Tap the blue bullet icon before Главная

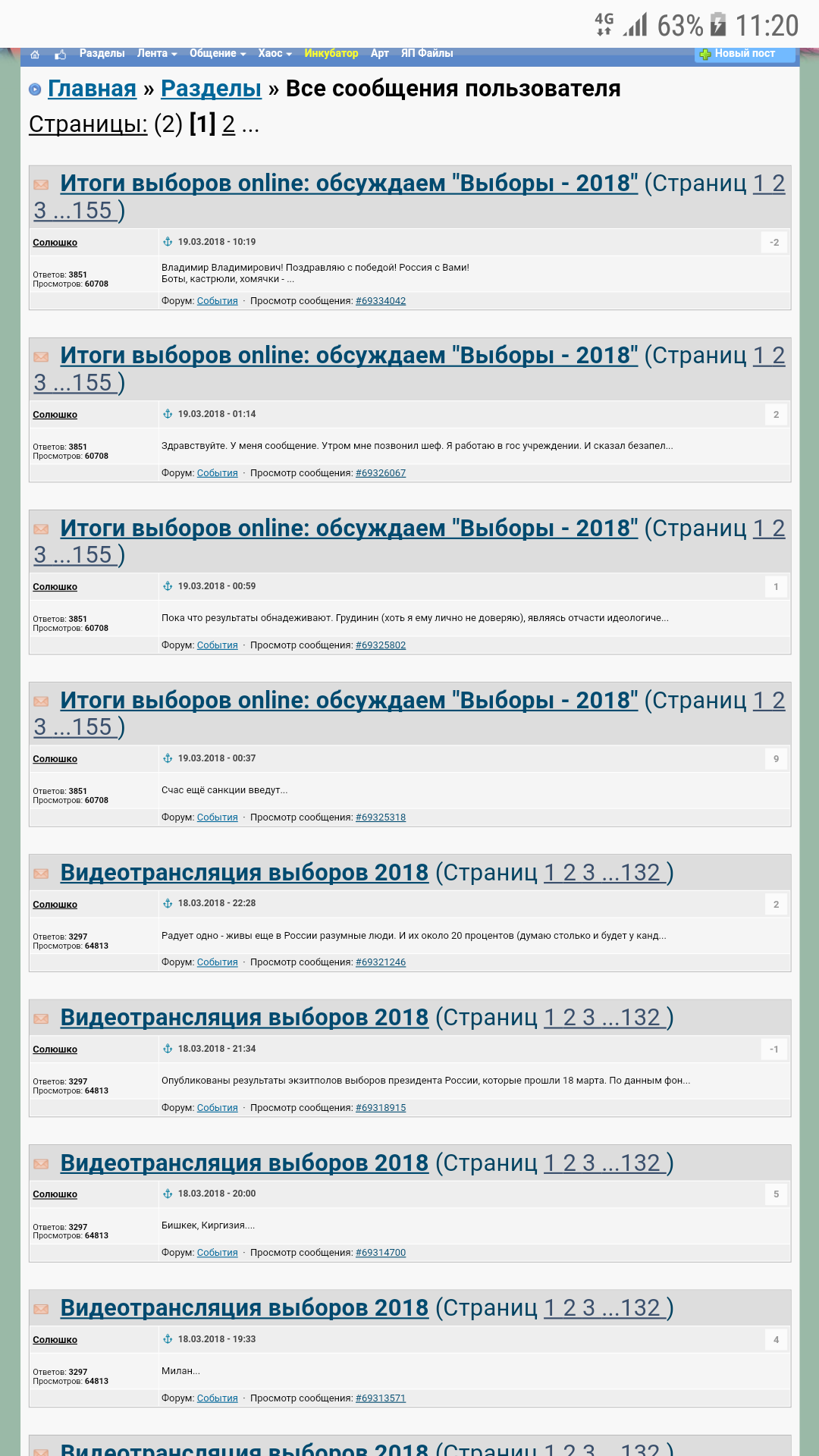[35, 89]
